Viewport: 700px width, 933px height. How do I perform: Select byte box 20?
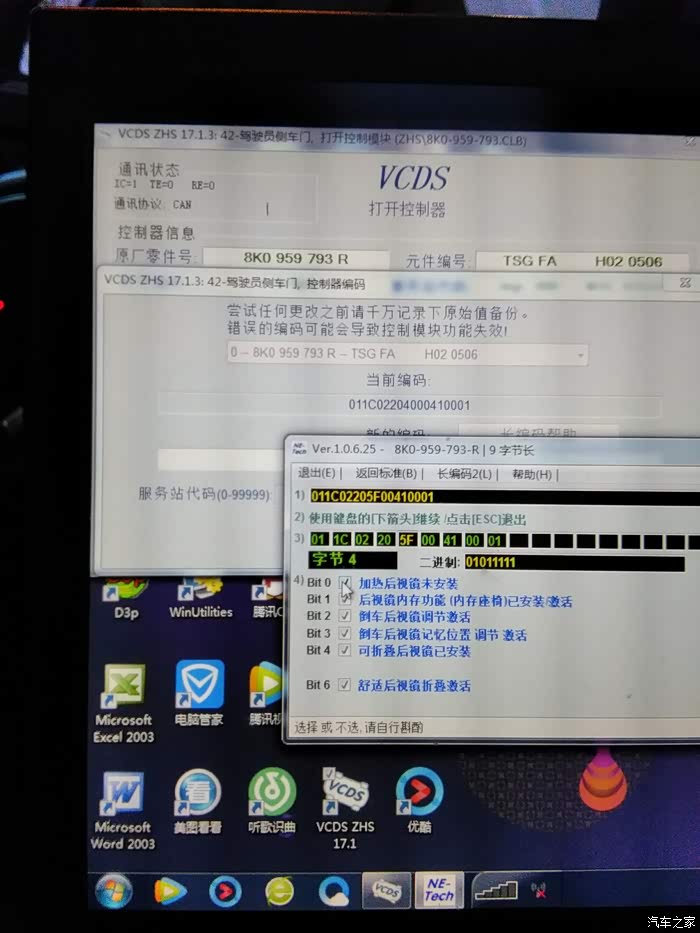coord(385,540)
